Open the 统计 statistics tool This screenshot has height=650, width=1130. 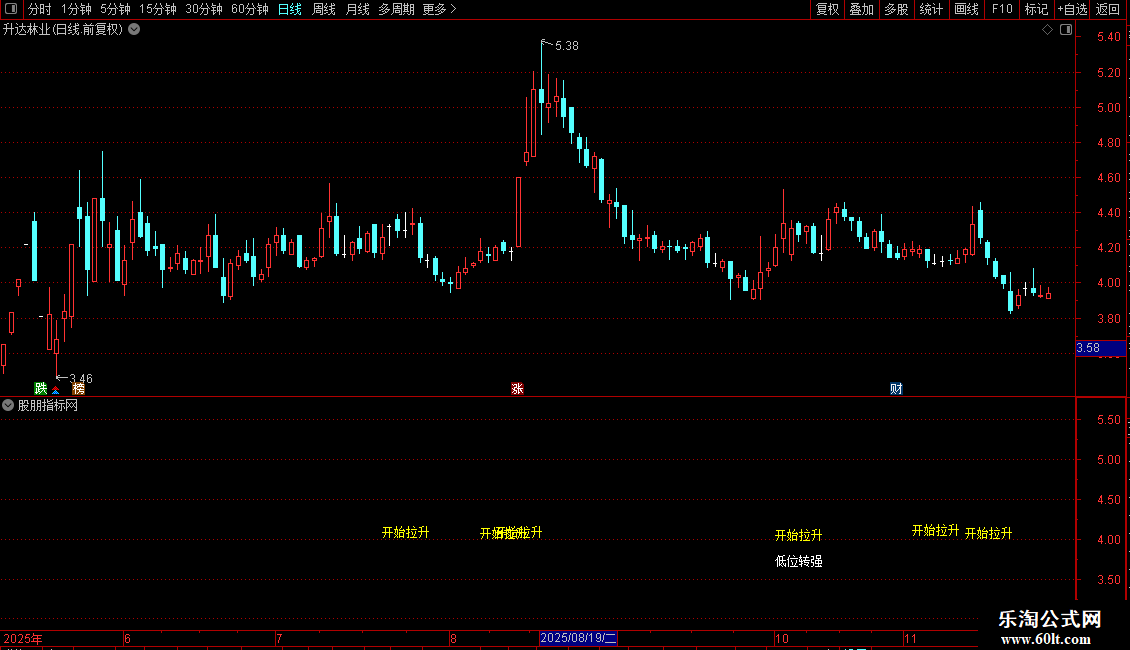coord(930,9)
